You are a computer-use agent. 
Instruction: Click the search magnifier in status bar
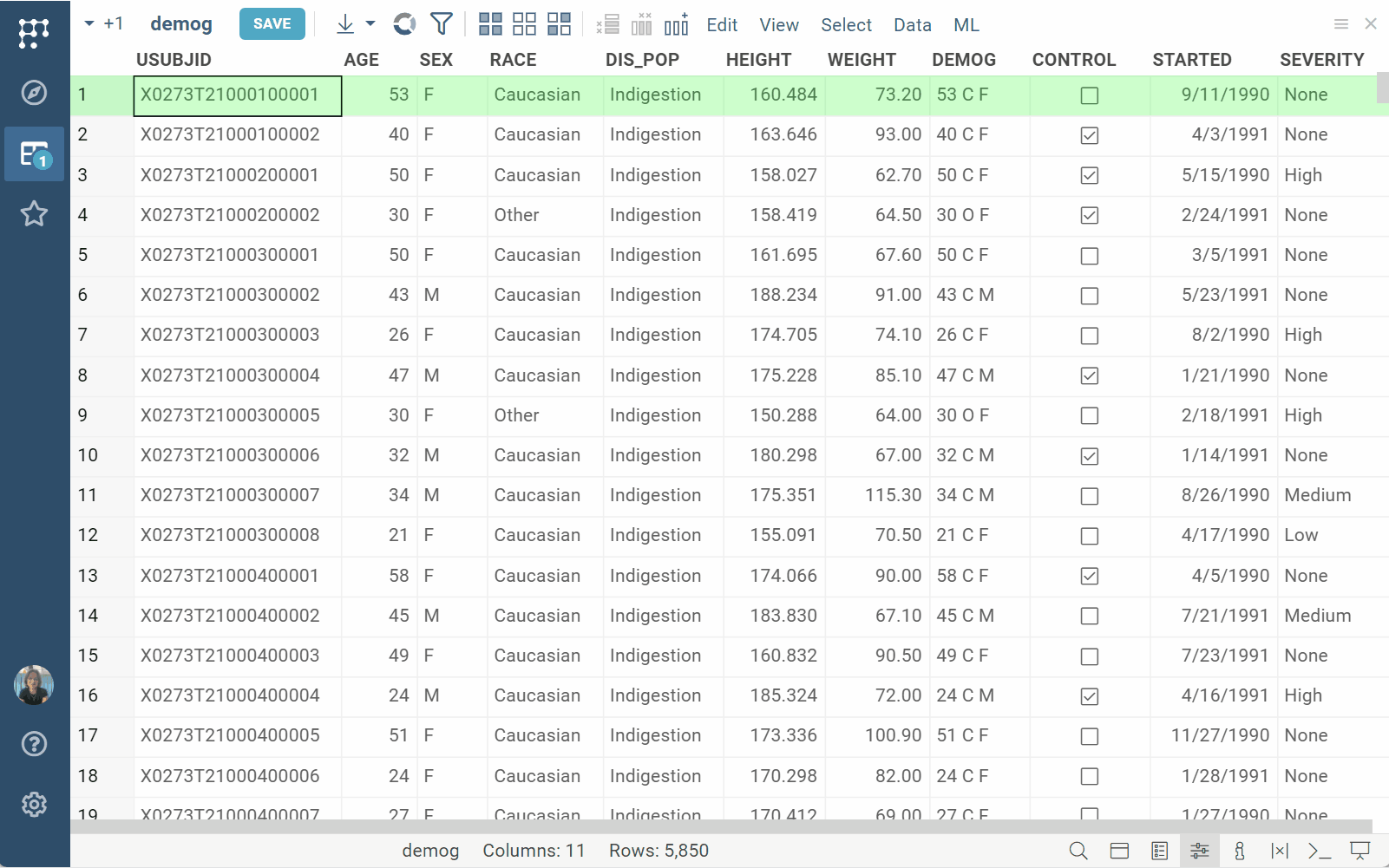coord(1078,851)
